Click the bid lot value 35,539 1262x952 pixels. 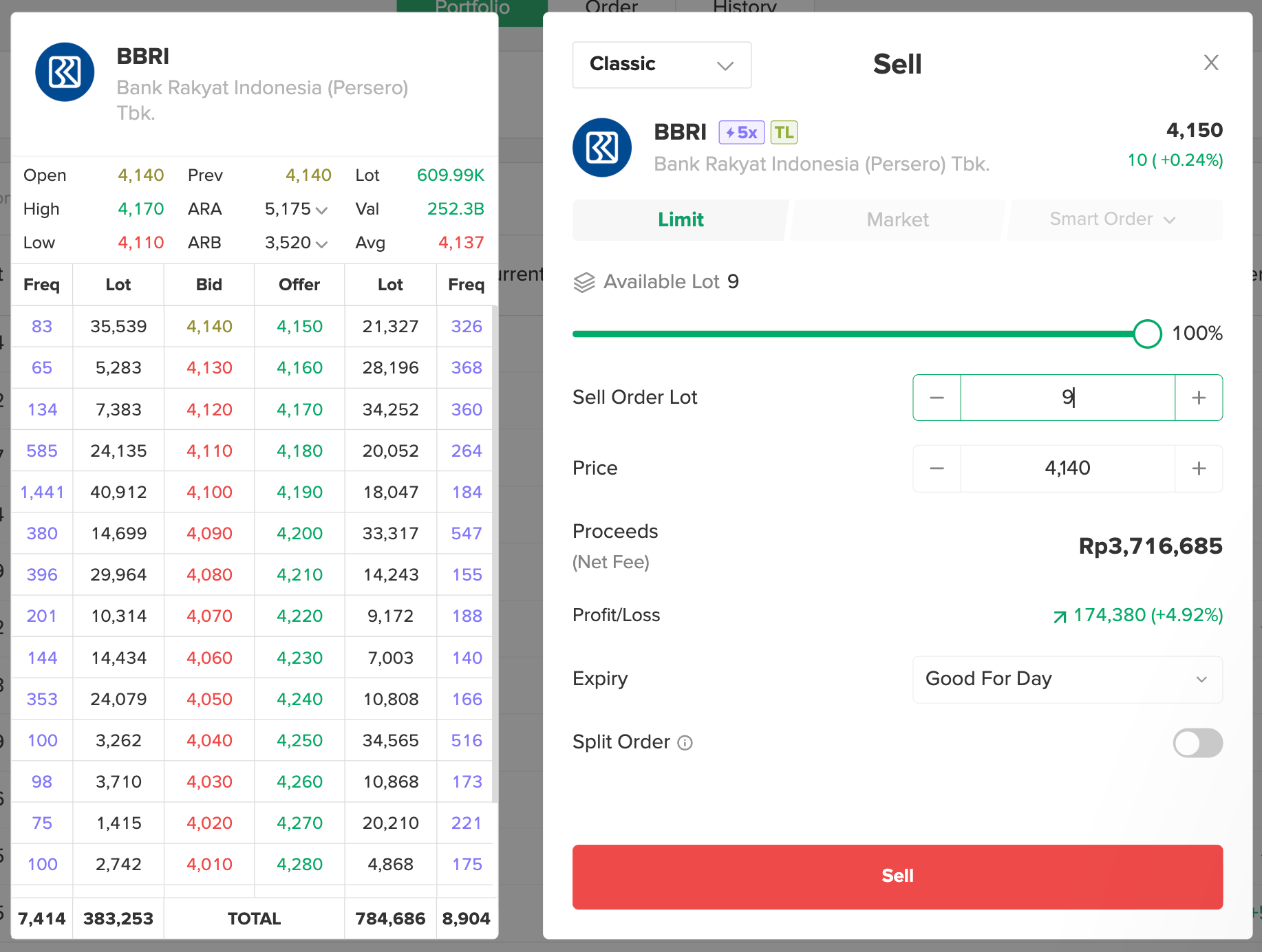tap(118, 327)
